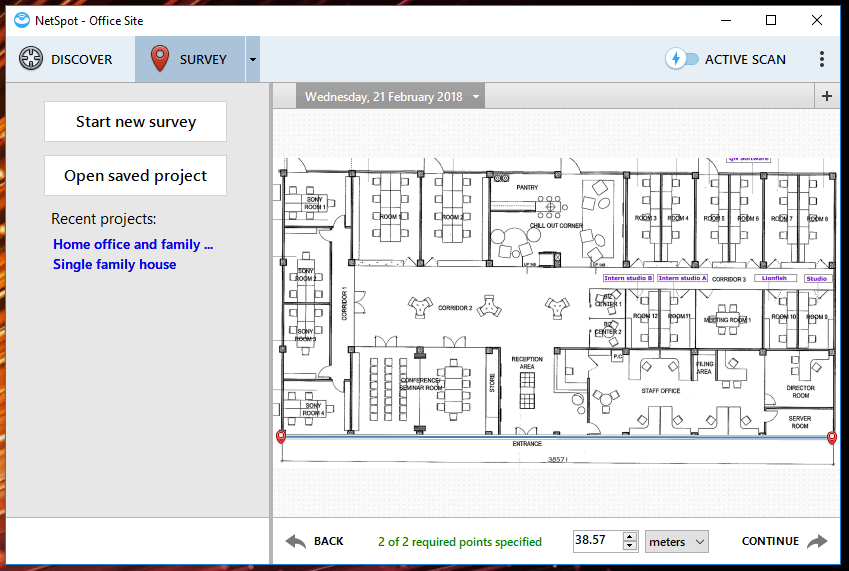Minimize the NetSpot window
Image resolution: width=849 pixels, height=571 pixels.
(726, 21)
